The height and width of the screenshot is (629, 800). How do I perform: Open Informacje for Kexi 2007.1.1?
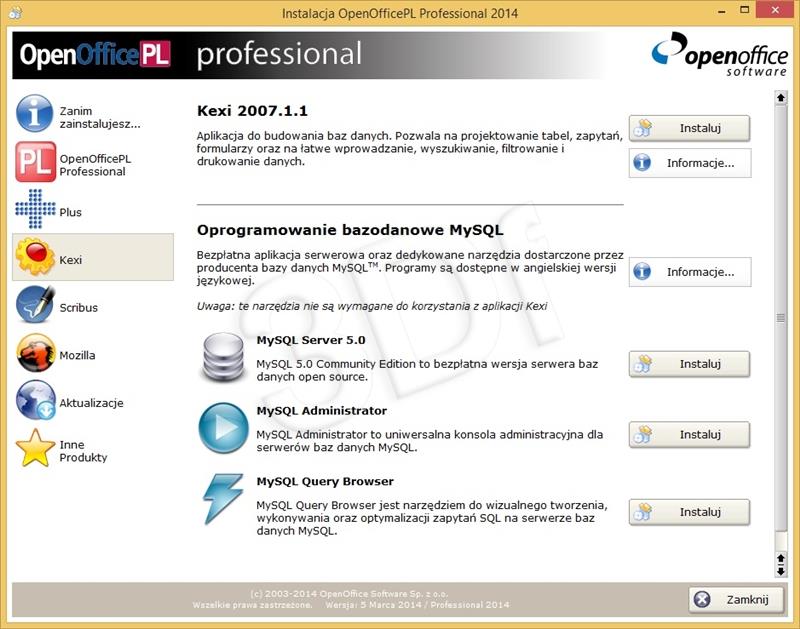690,163
